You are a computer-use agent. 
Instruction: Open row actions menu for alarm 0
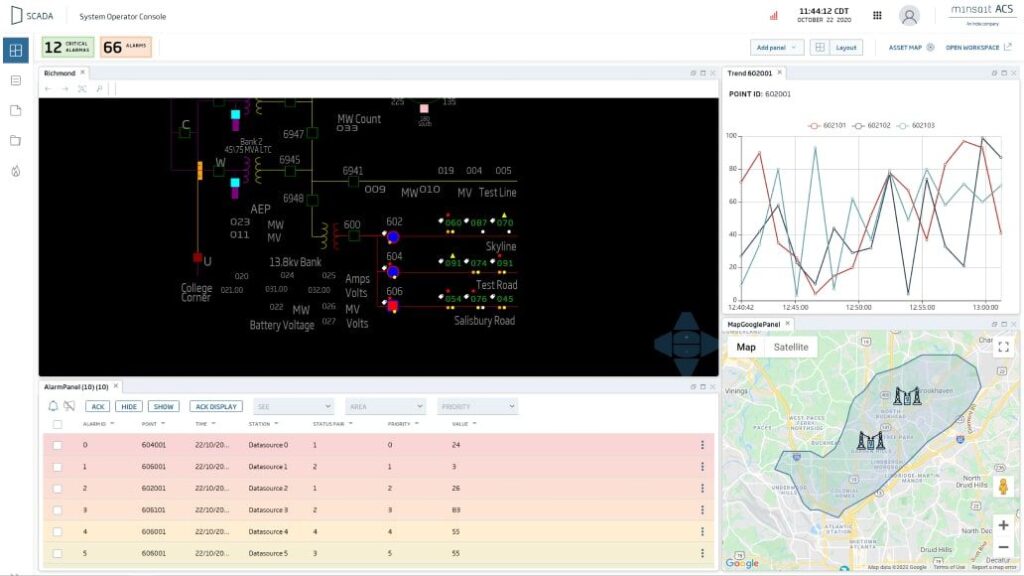click(702, 445)
